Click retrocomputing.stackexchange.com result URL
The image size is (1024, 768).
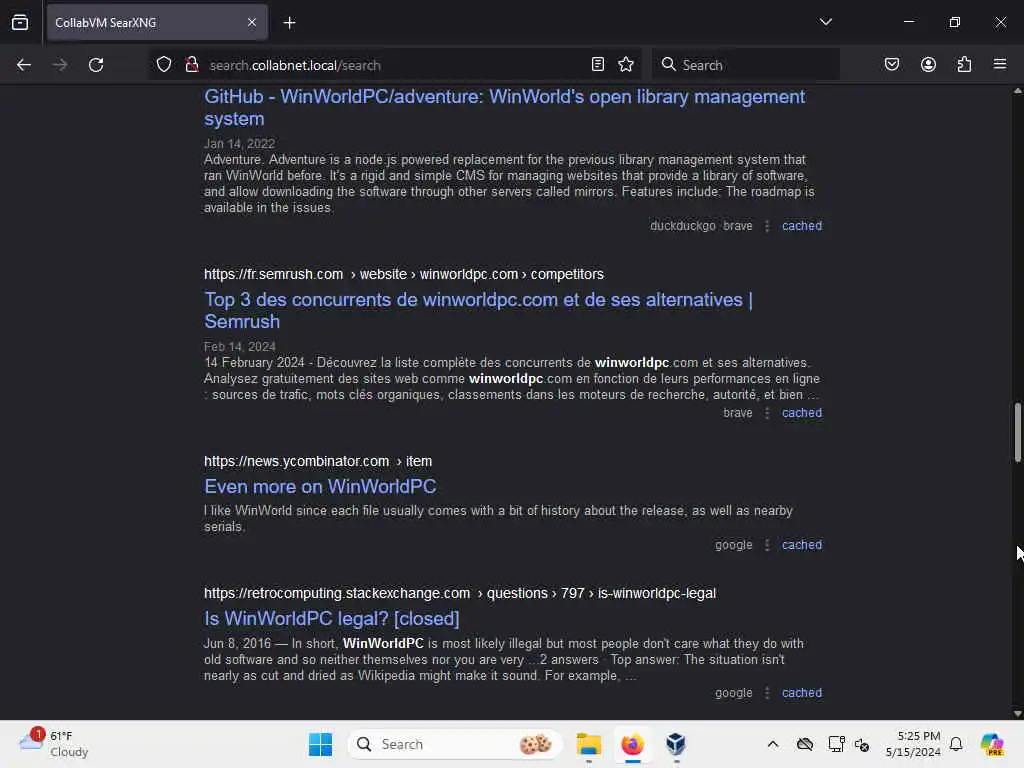(460, 593)
